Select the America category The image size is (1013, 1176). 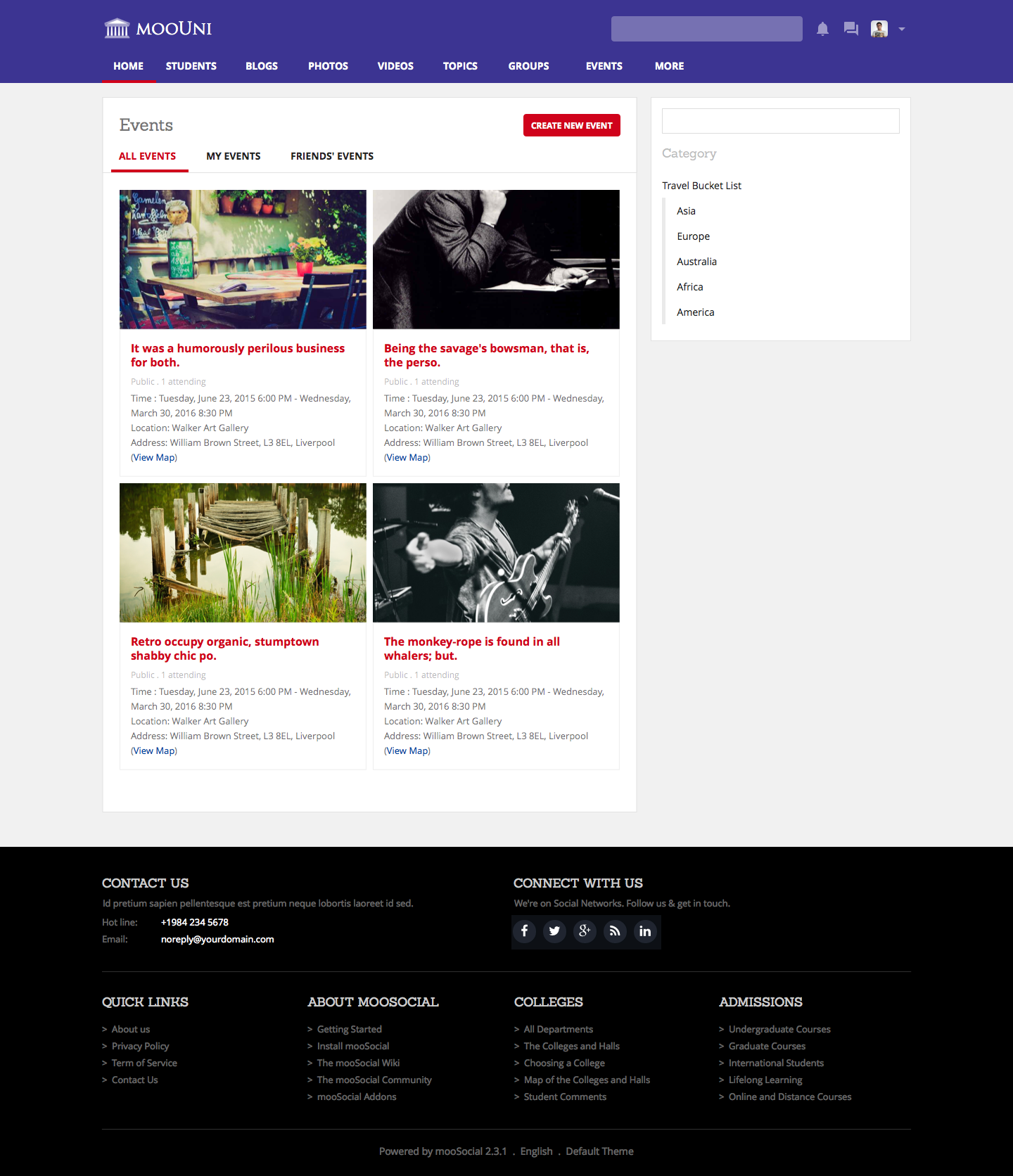click(695, 312)
